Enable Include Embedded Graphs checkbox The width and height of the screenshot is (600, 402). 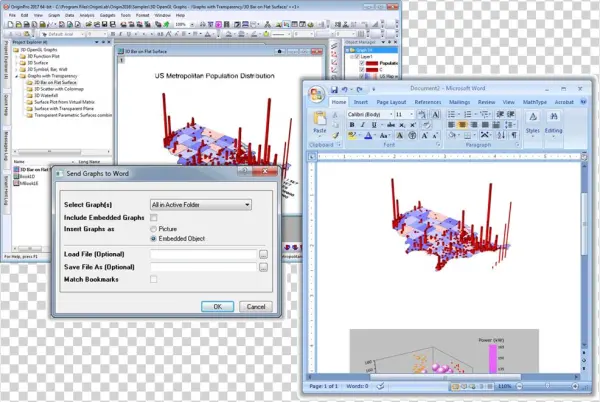click(x=153, y=217)
